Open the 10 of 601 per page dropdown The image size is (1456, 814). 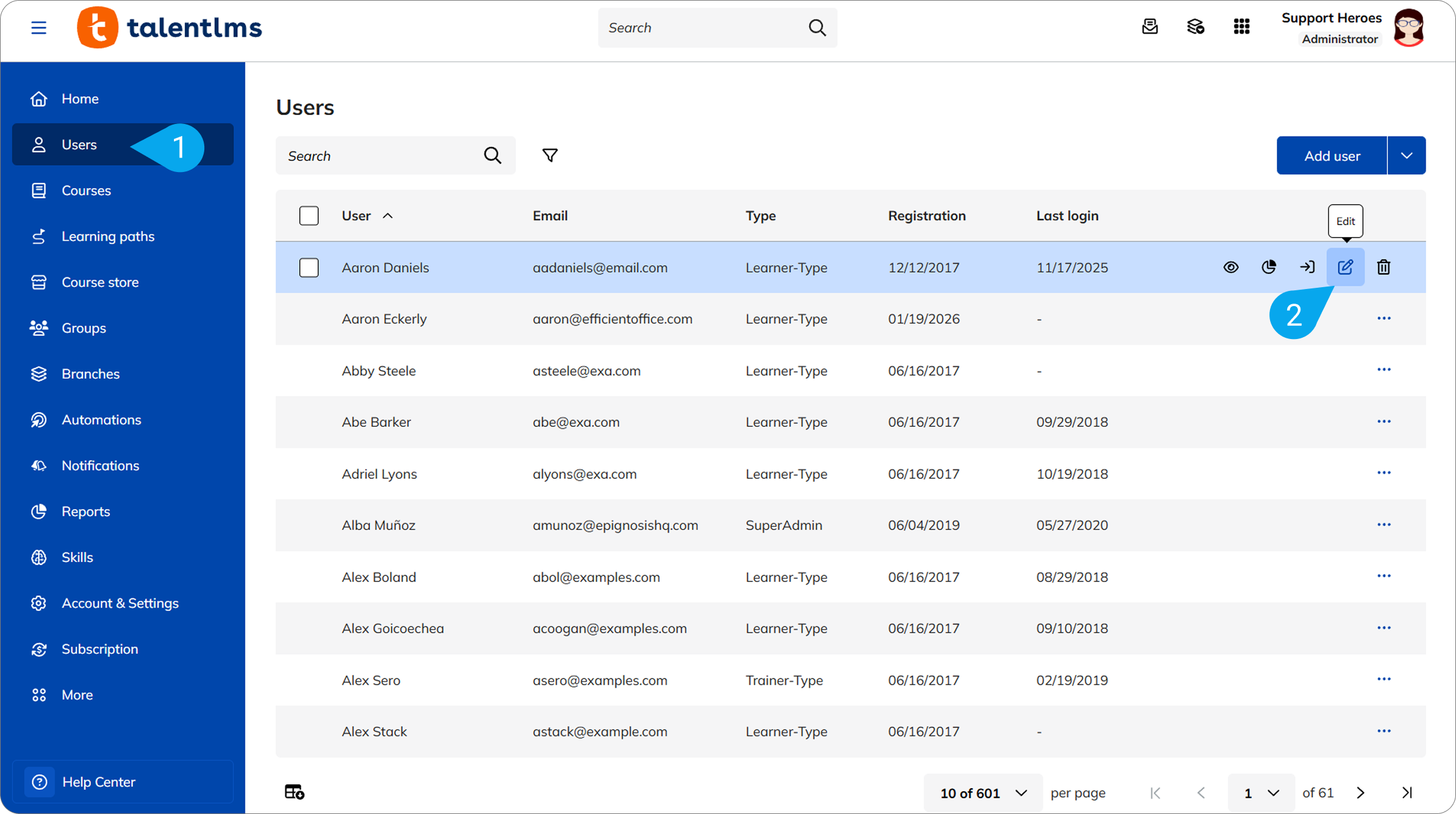click(x=983, y=792)
